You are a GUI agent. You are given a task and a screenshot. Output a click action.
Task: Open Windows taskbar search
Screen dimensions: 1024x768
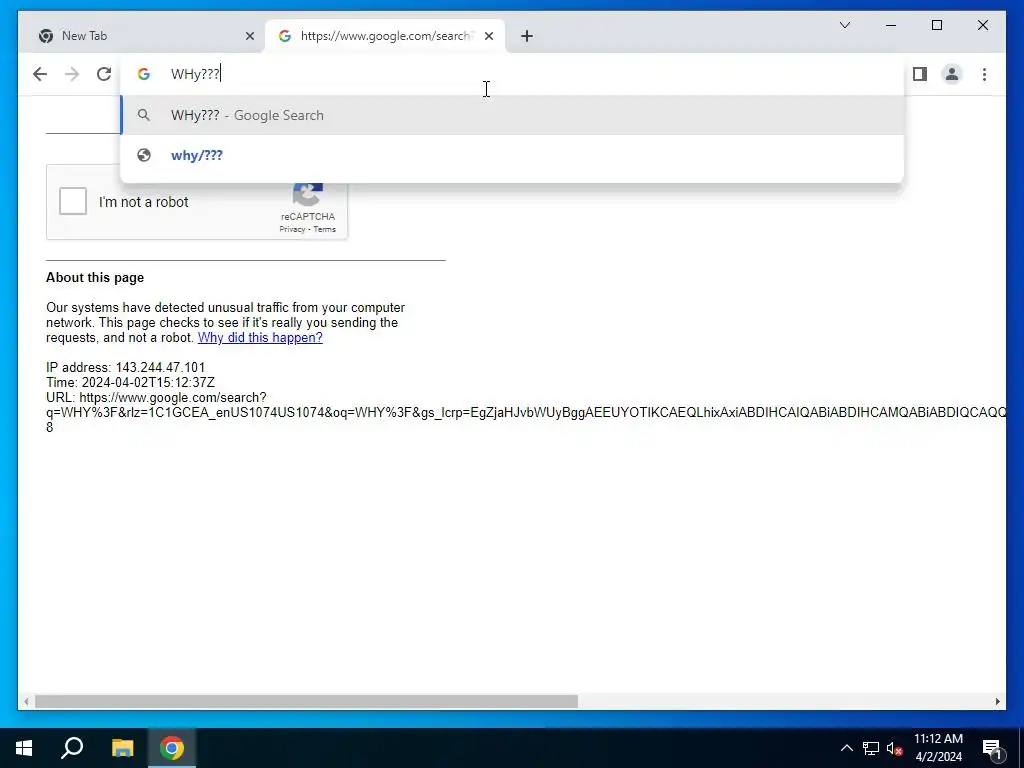click(72, 748)
